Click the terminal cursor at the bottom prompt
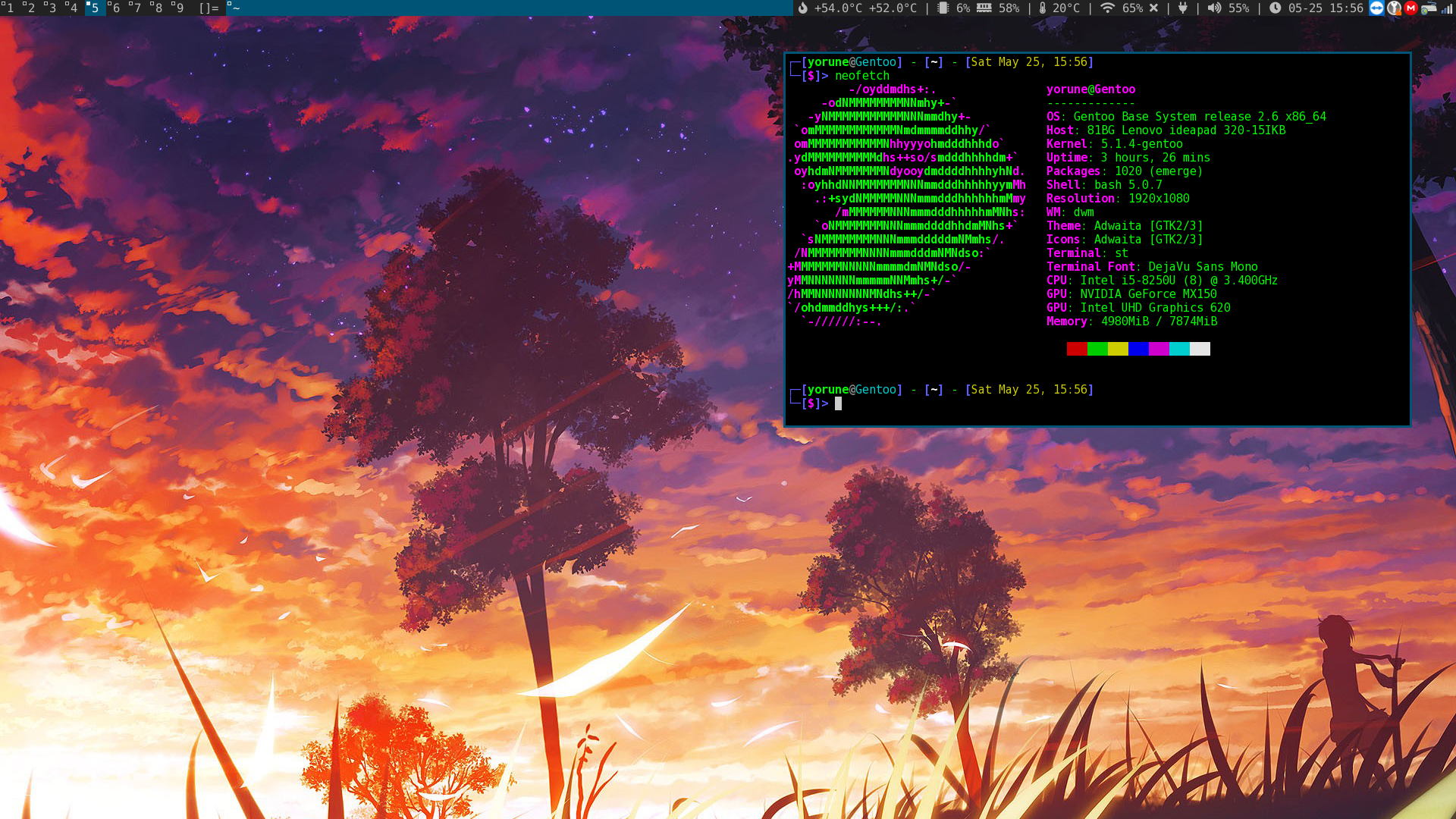 (838, 403)
